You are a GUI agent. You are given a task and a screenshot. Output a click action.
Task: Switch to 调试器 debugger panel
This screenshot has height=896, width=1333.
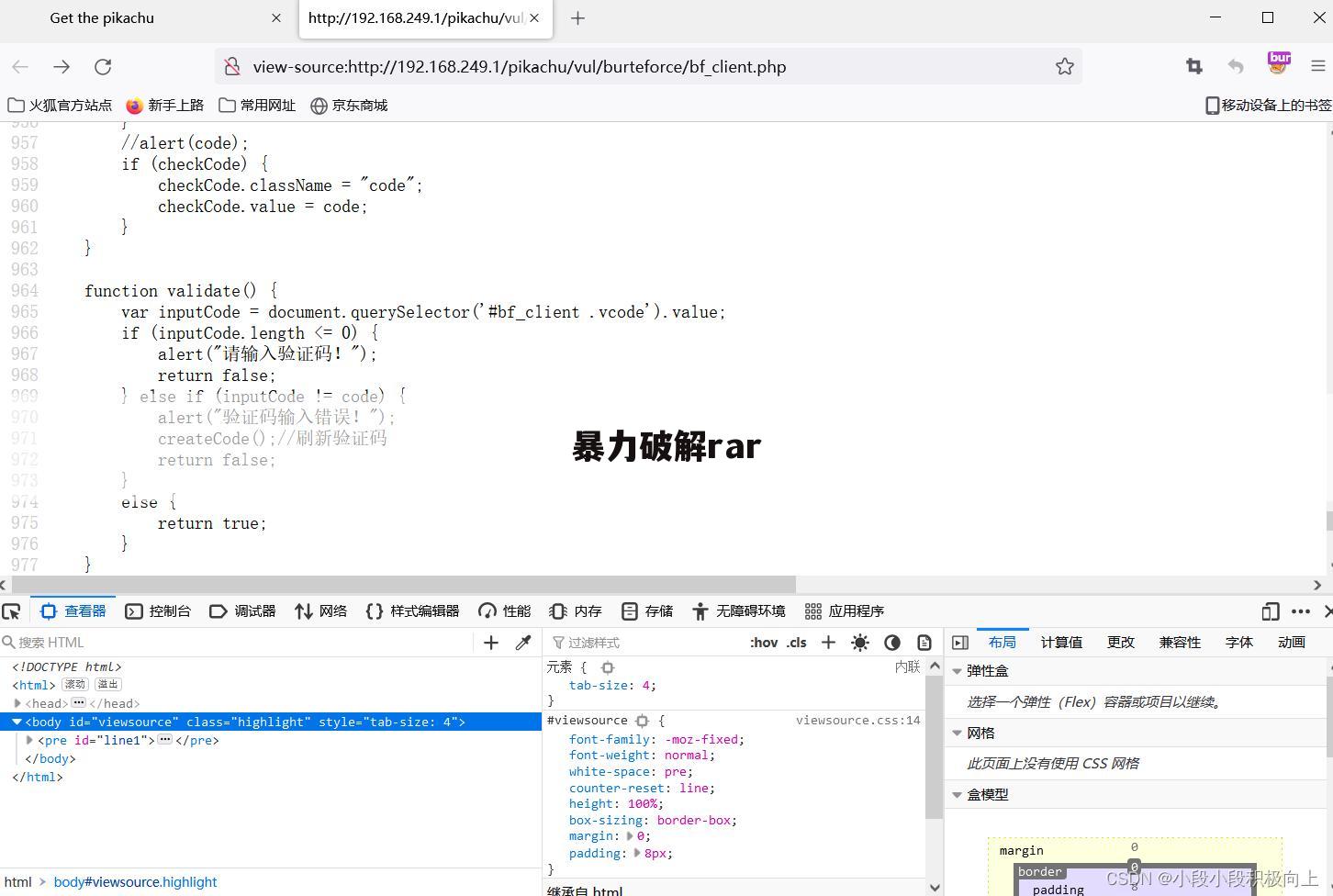(242, 611)
